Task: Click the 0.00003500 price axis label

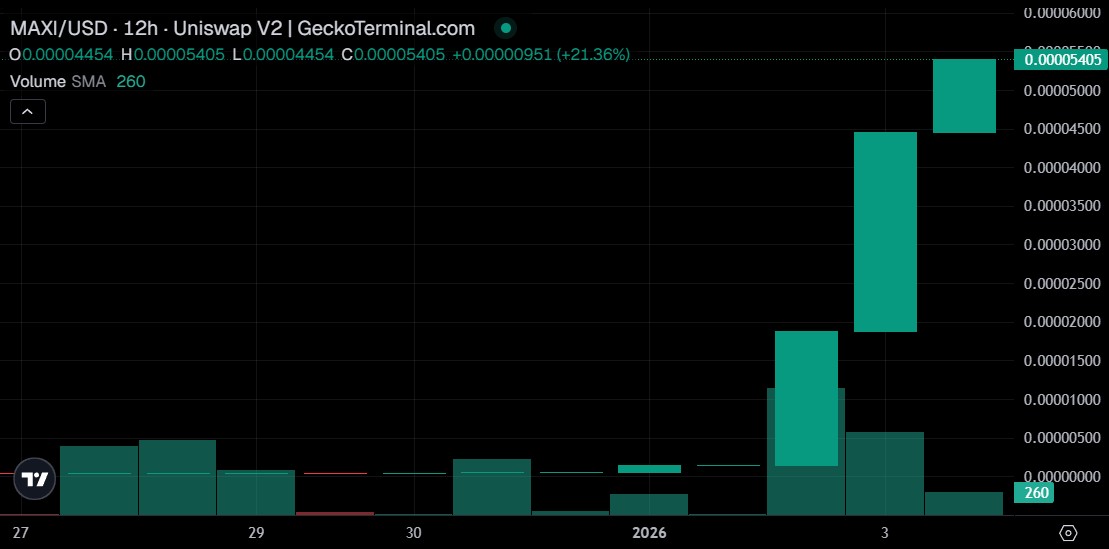Action: pos(1062,207)
